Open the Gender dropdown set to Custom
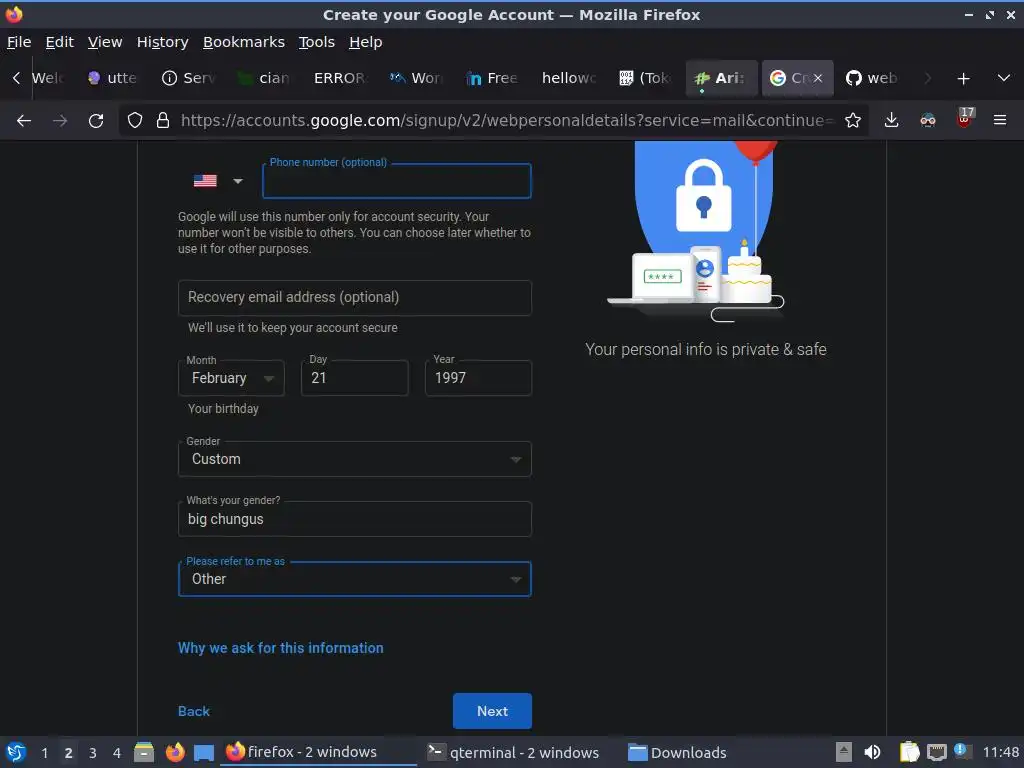Screen dimensions: 1024x768 click(x=355, y=459)
